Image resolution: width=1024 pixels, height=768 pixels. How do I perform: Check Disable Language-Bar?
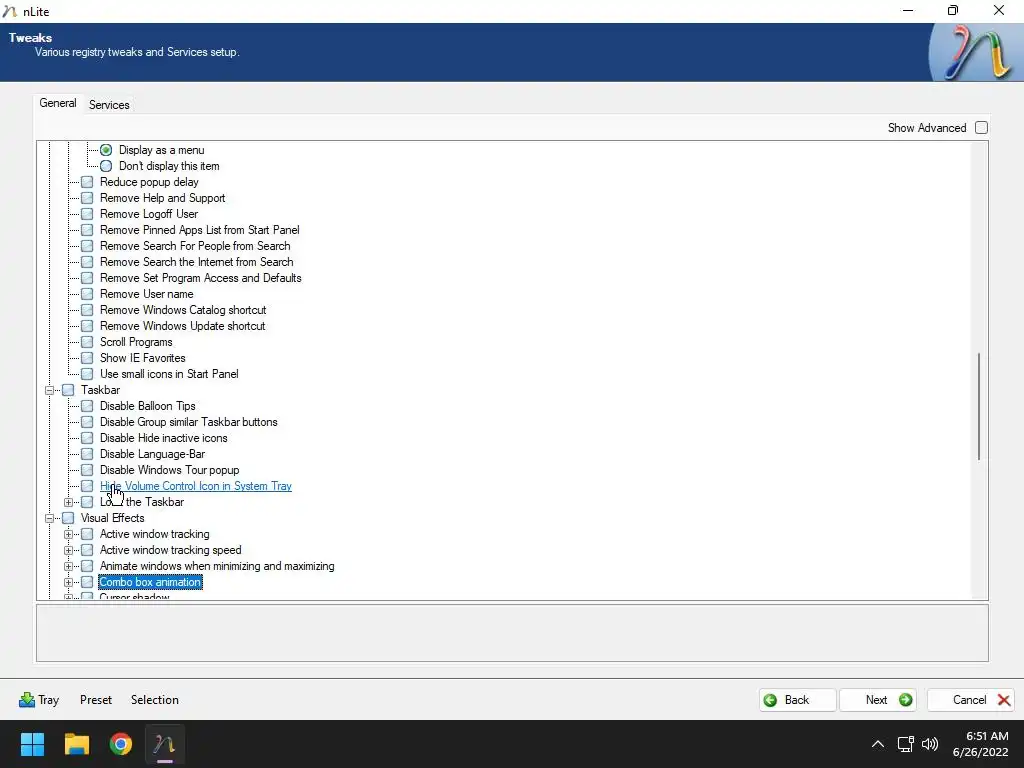pos(87,454)
